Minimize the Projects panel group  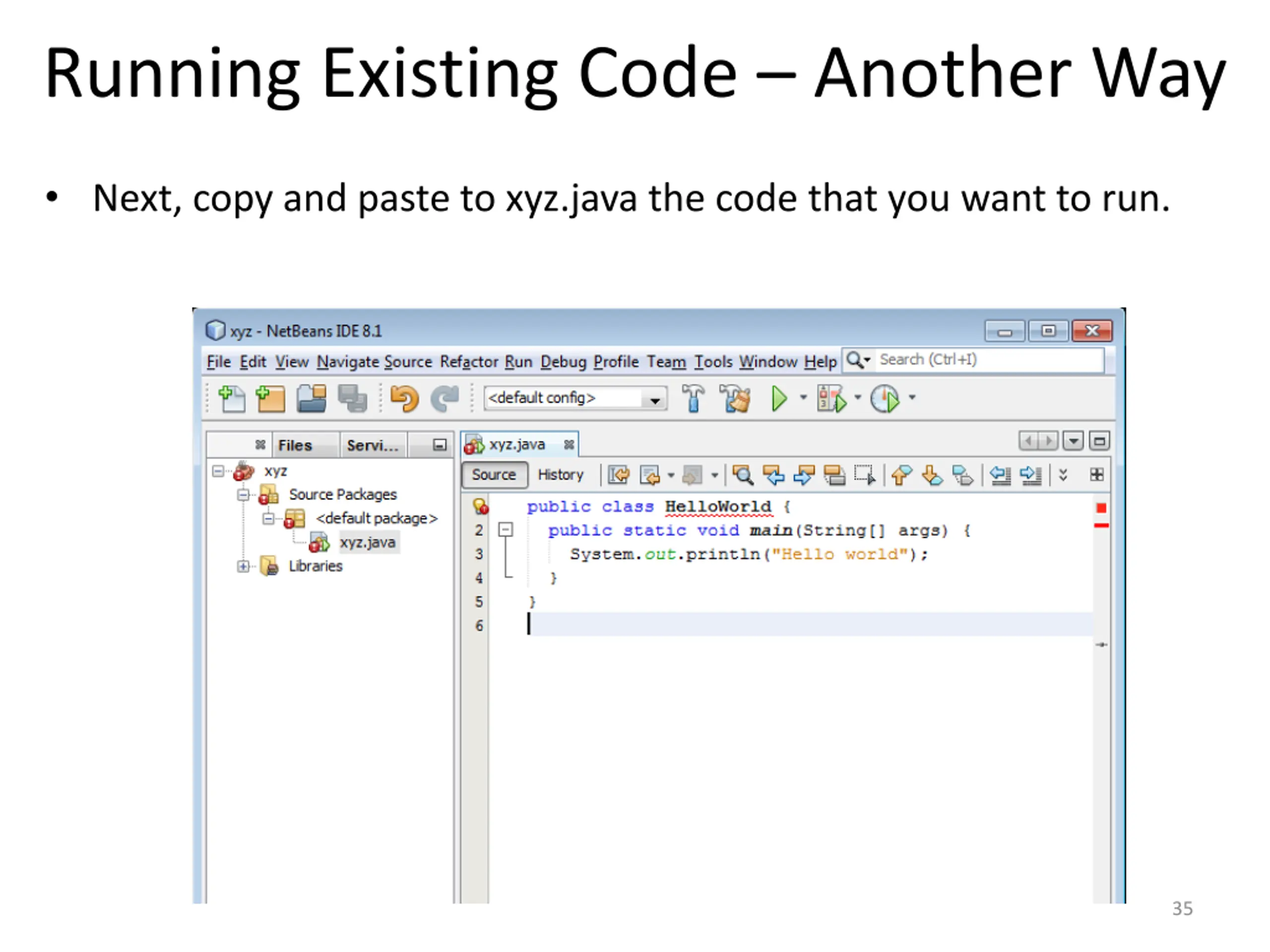click(439, 445)
